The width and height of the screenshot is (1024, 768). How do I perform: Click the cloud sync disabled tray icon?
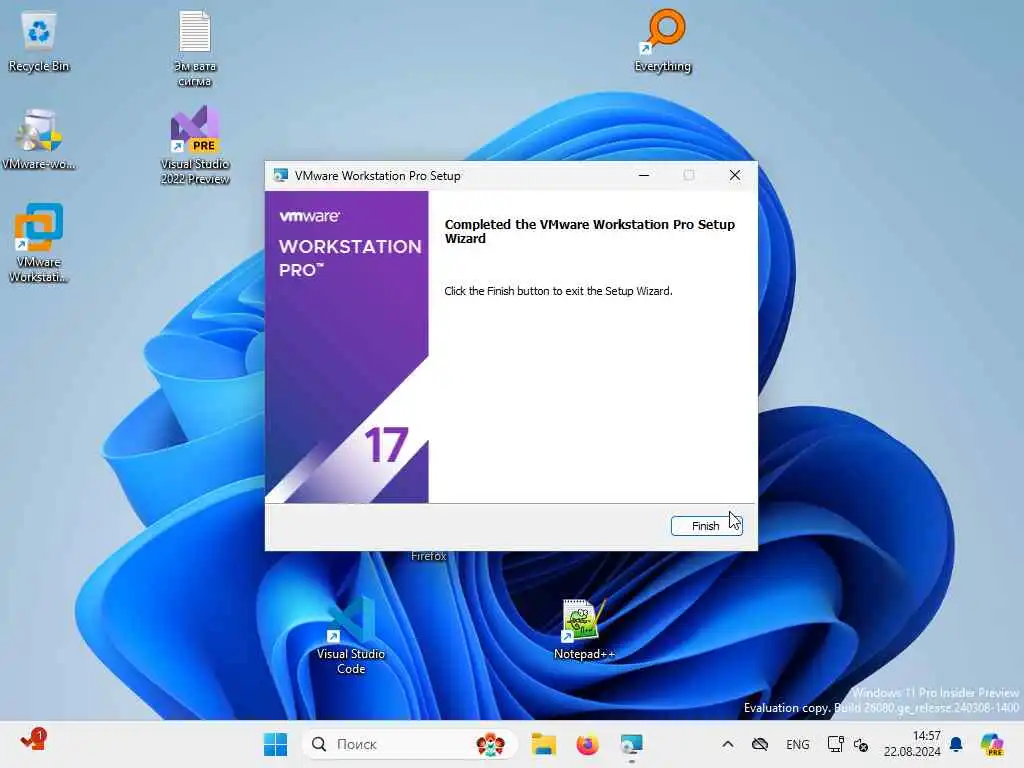[760, 744]
